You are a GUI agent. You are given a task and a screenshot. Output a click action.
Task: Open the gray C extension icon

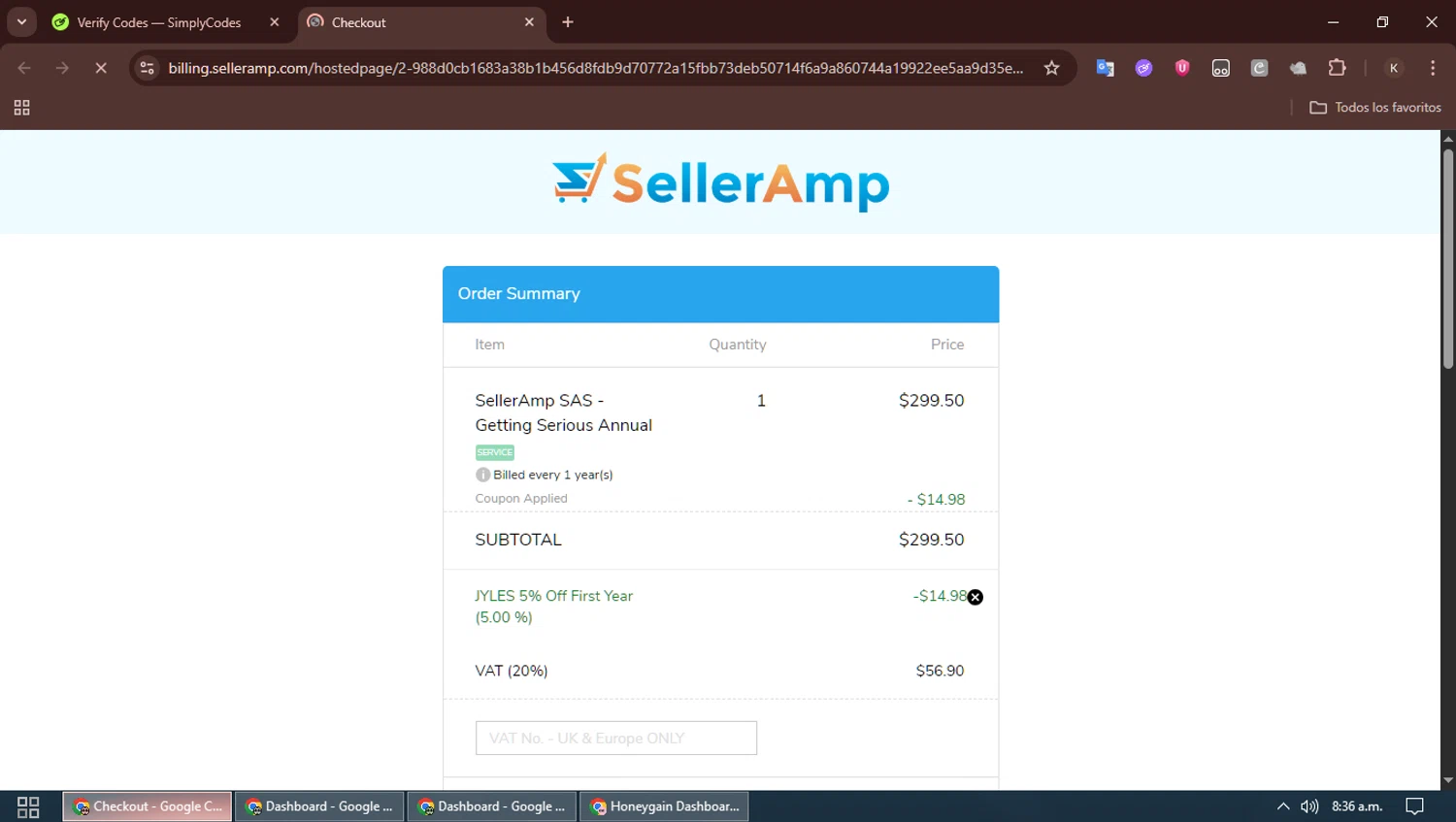point(1259,68)
